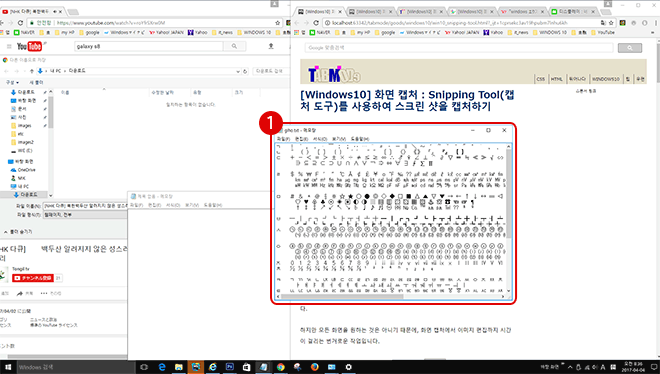This screenshot has width=660, height=374.
Task: Click the Windows search box on the taskbar
Action: (x=75, y=367)
